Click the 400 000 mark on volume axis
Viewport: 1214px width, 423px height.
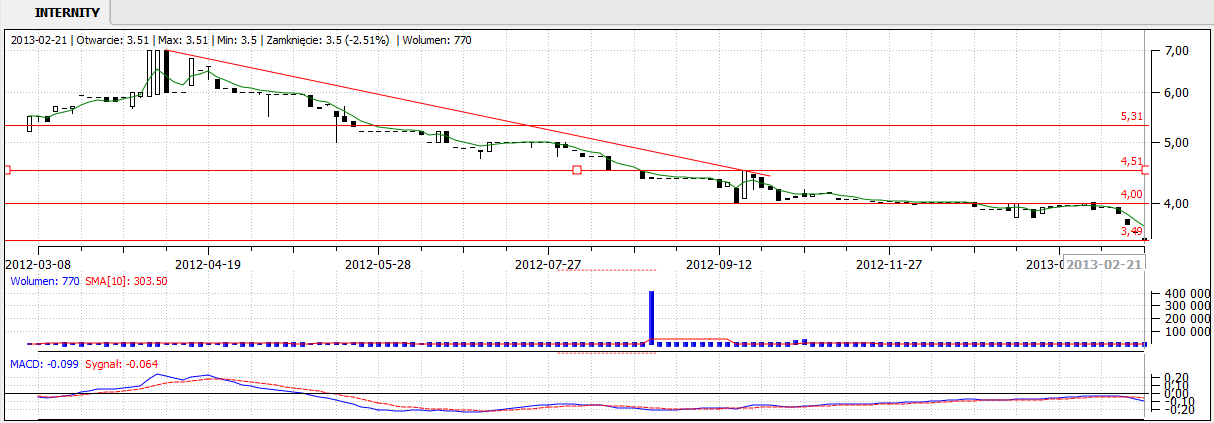1177,295
